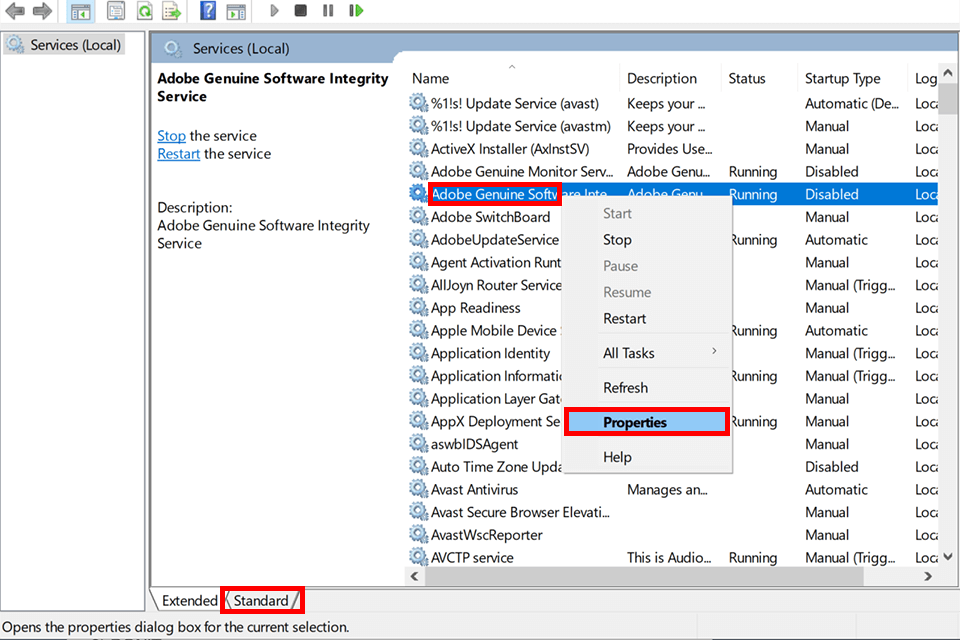Click the Refresh toolbar icon

tap(144, 11)
